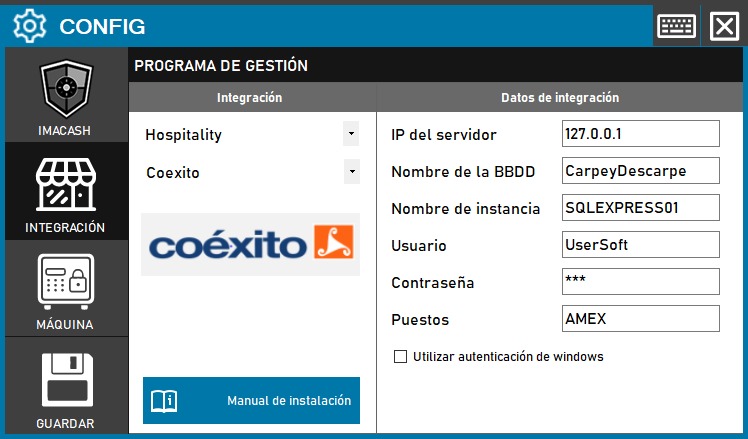
Task: Click the Coéxito logo image
Action: coord(250,244)
